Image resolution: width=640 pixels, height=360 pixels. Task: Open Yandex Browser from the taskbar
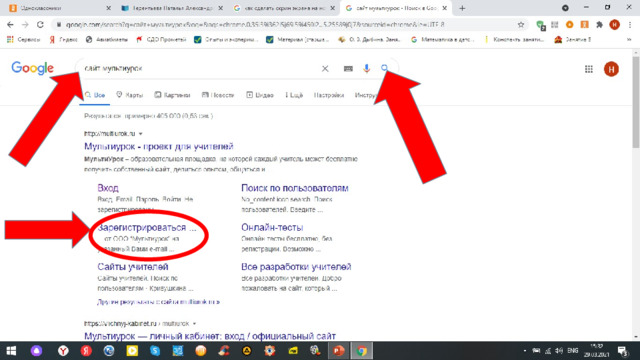63,351
